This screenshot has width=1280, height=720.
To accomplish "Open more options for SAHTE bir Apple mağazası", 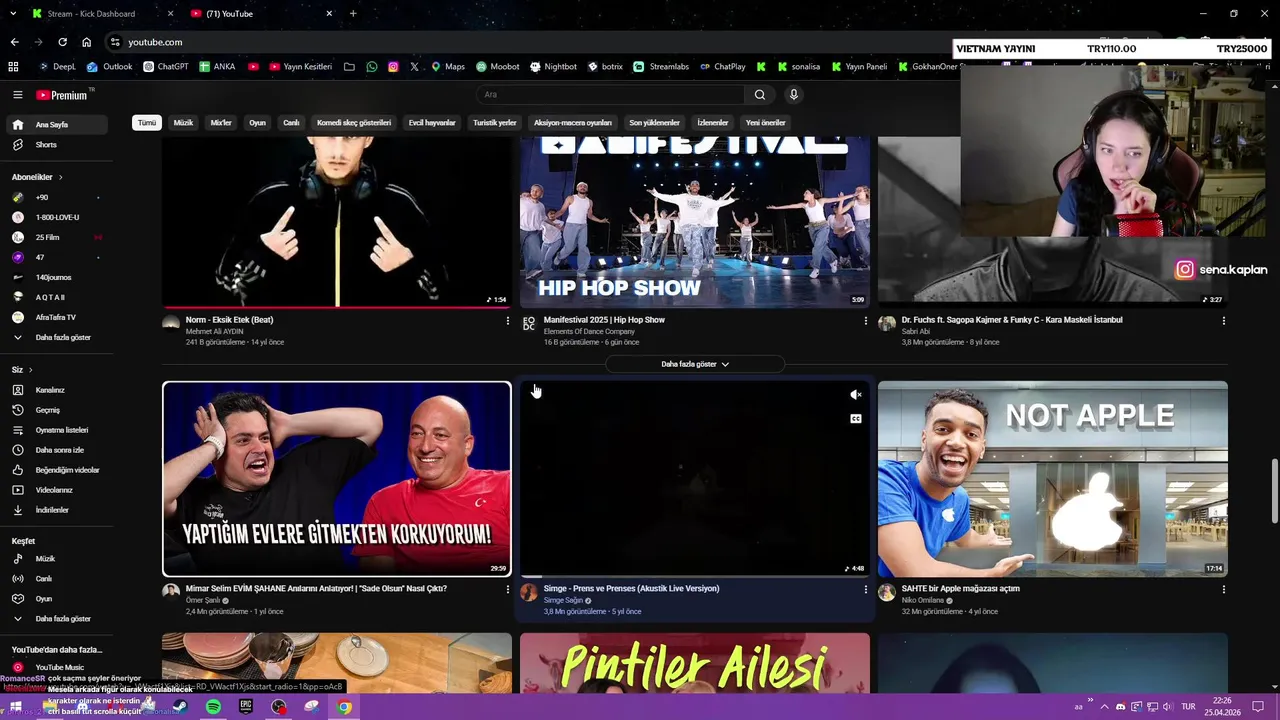I will pyautogui.click(x=1223, y=590).
